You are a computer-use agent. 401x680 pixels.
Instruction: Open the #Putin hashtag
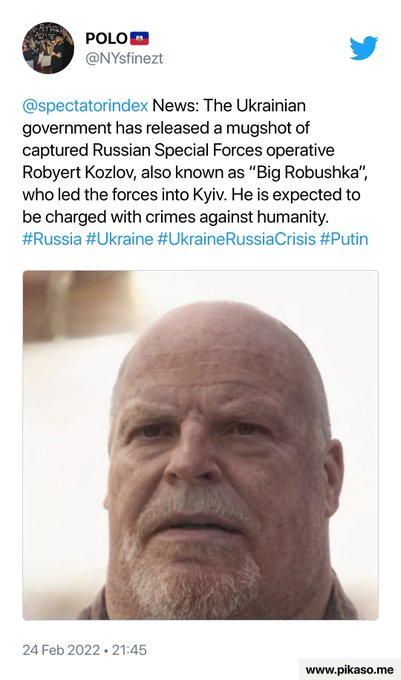pyautogui.click(x=344, y=239)
